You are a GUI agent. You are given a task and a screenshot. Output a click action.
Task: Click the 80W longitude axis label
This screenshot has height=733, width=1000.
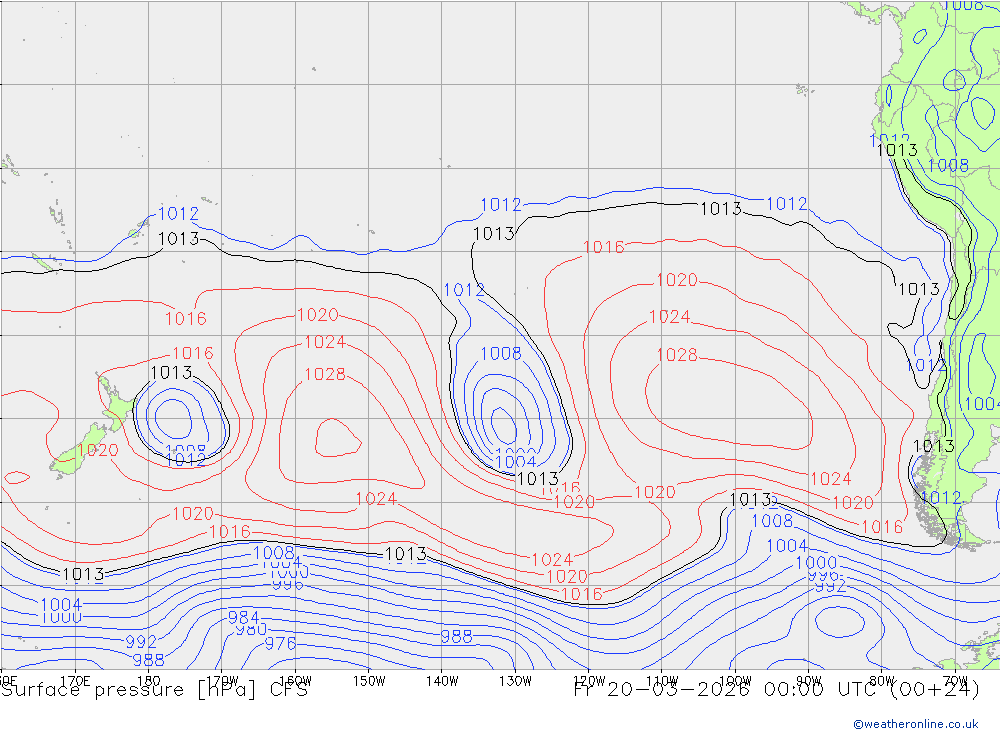coord(882,680)
